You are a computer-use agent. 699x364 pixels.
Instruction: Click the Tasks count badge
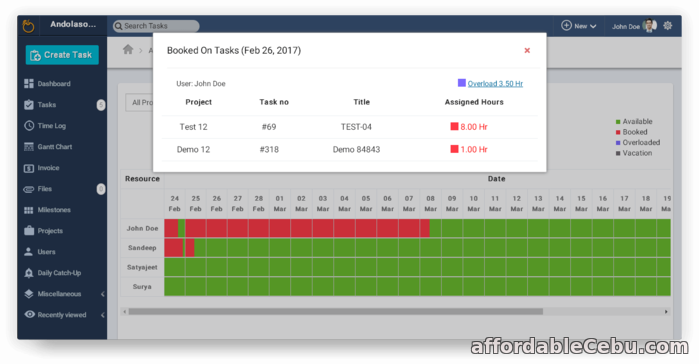(101, 105)
